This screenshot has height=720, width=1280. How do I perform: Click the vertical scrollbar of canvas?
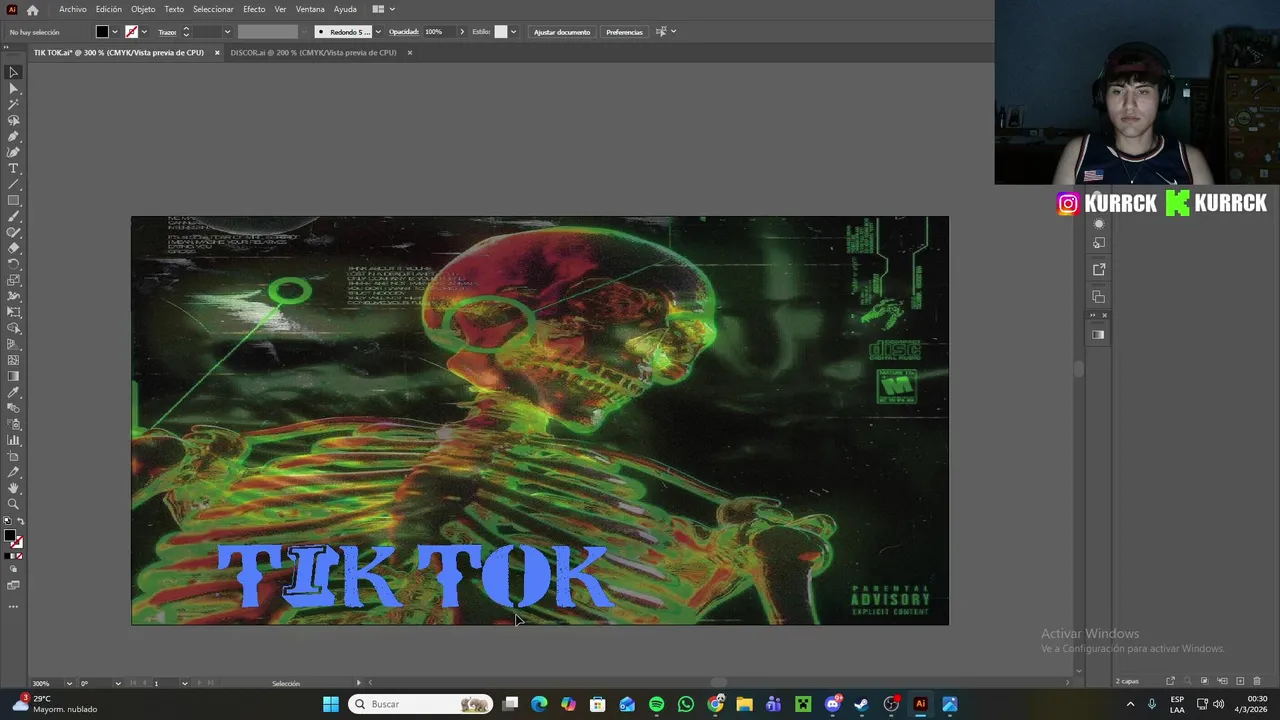(x=1078, y=368)
